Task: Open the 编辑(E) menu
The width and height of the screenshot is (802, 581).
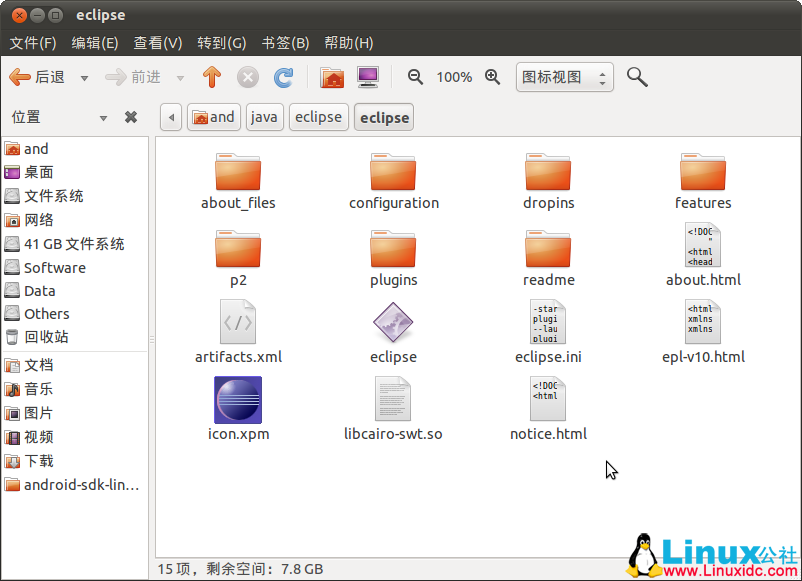Action: click(x=95, y=43)
